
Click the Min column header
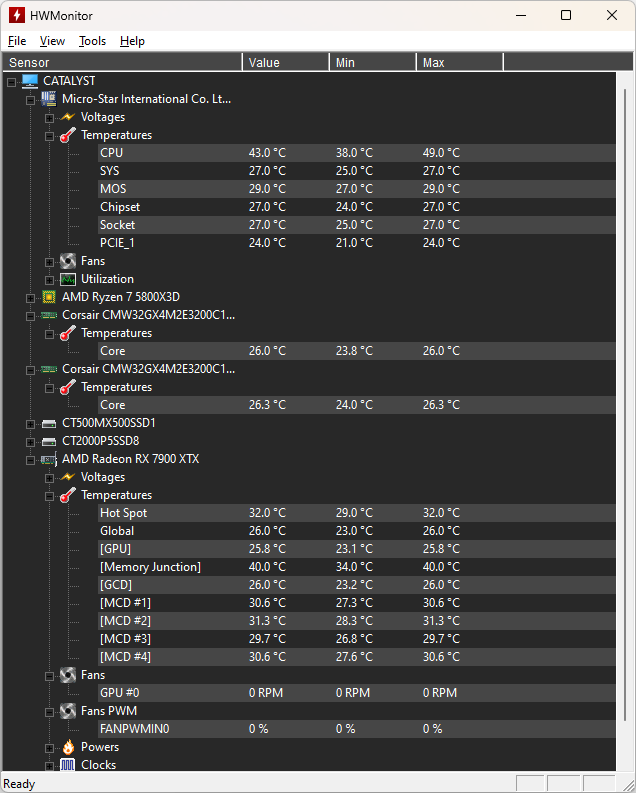coord(373,62)
